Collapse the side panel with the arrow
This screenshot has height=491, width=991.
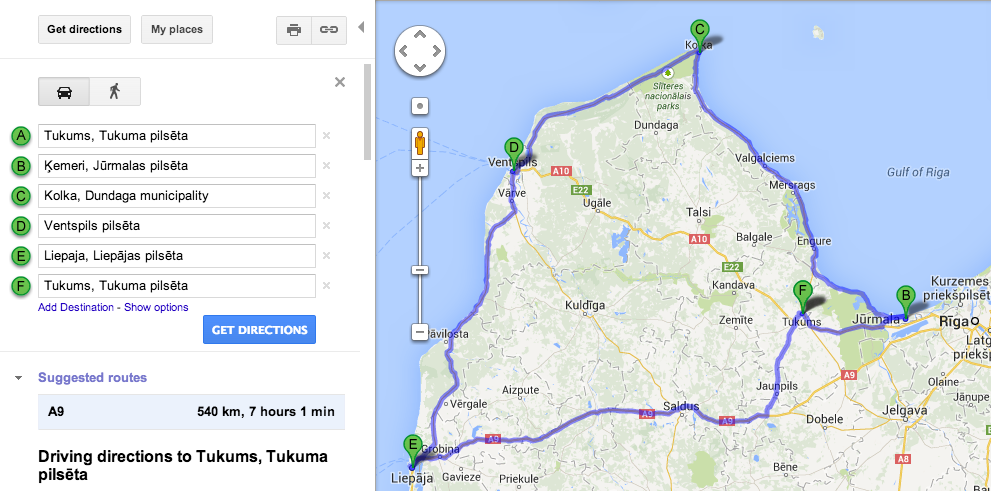pos(361,27)
